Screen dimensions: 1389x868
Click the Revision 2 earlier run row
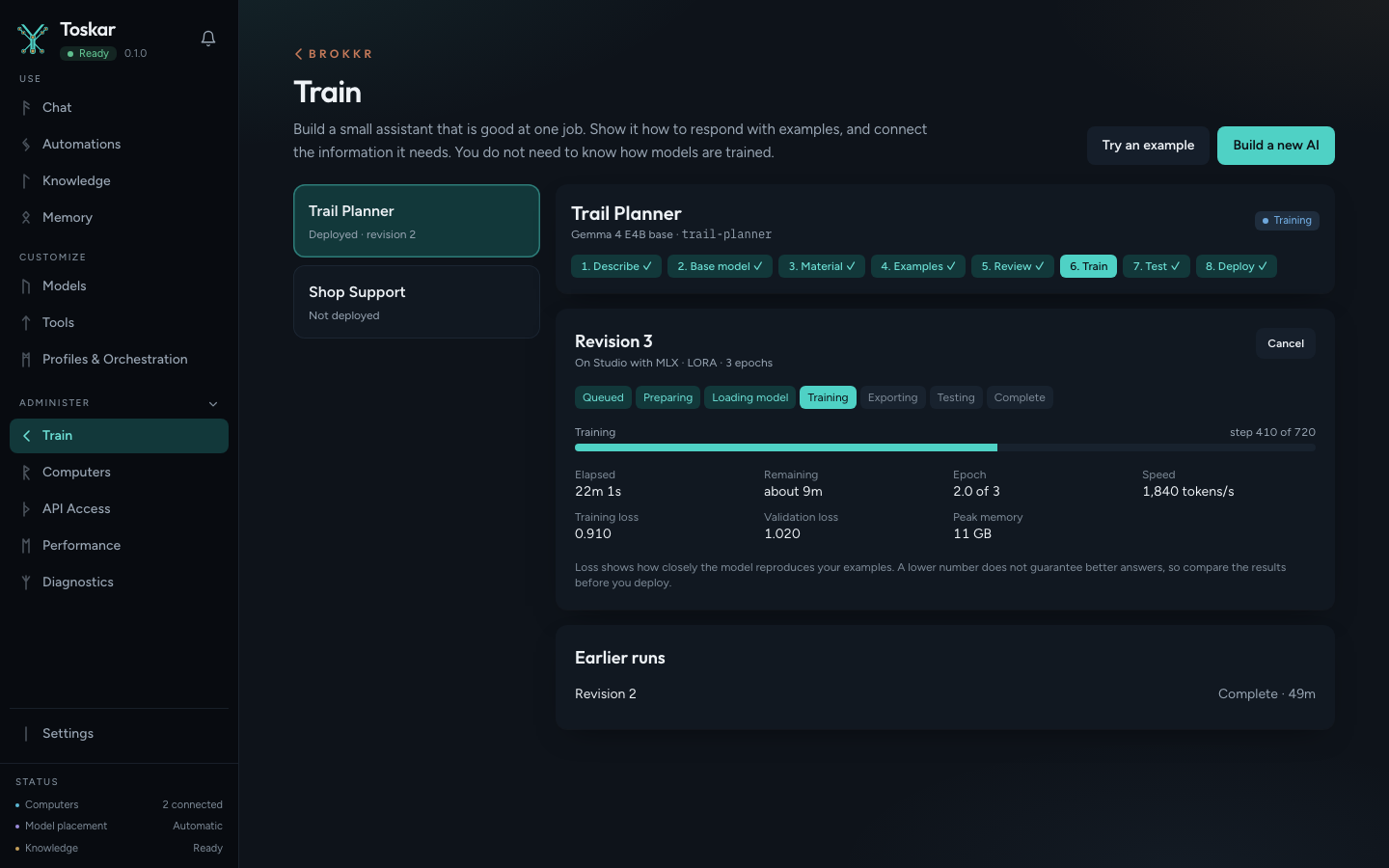pos(945,694)
